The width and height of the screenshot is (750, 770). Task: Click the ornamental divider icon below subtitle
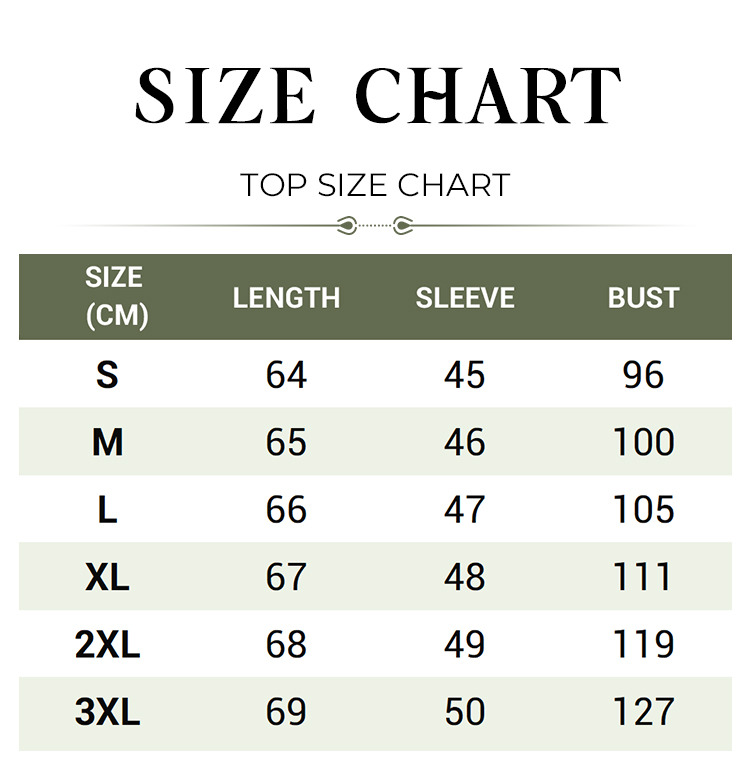pos(375,226)
